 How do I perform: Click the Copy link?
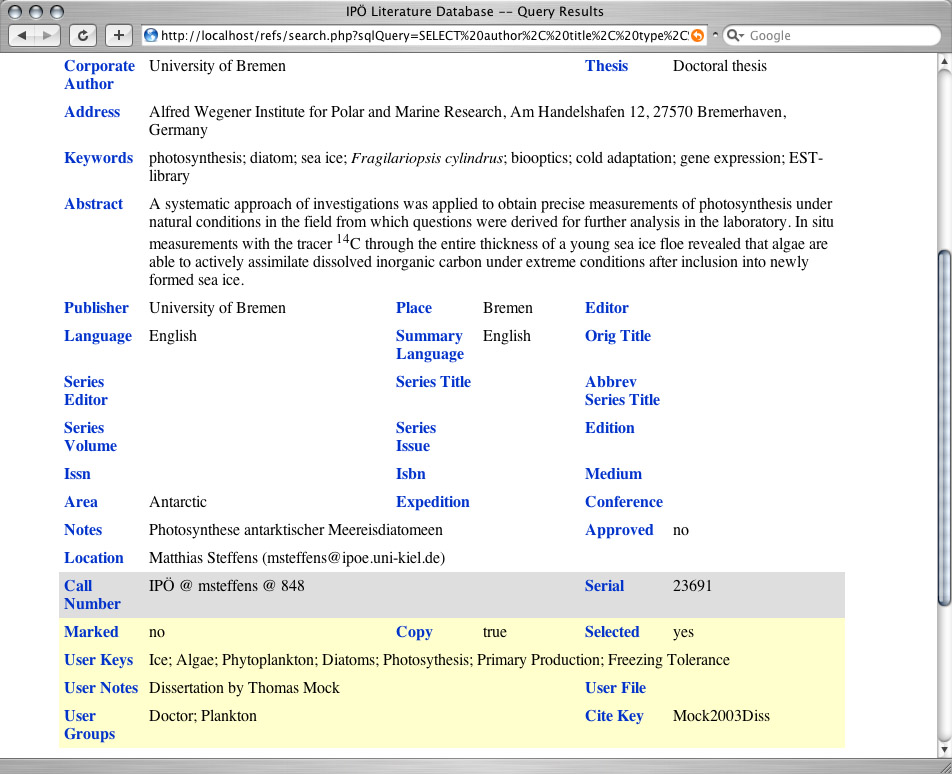tap(414, 633)
